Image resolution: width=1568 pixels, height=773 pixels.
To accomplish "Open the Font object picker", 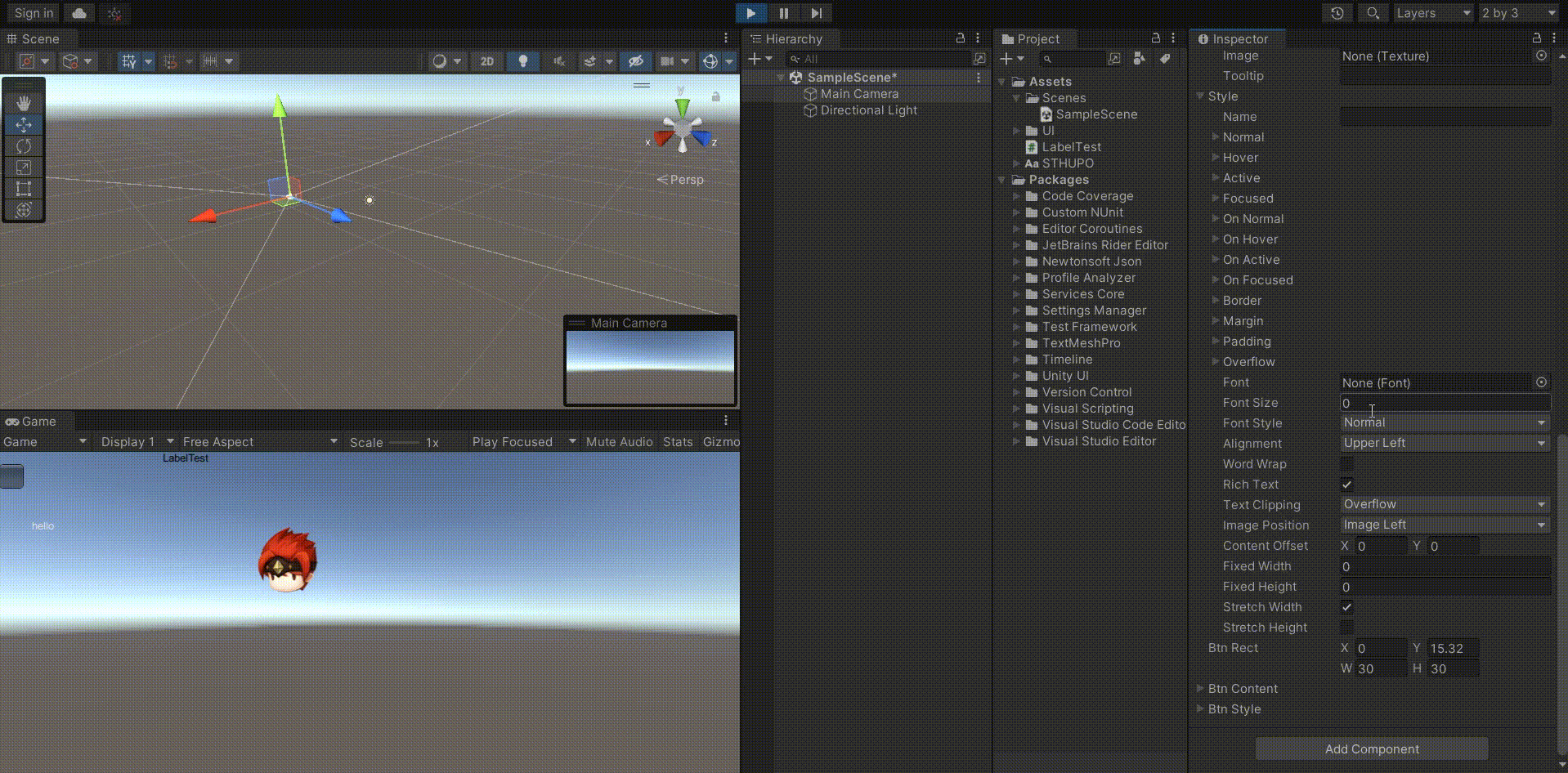I will click(x=1541, y=382).
